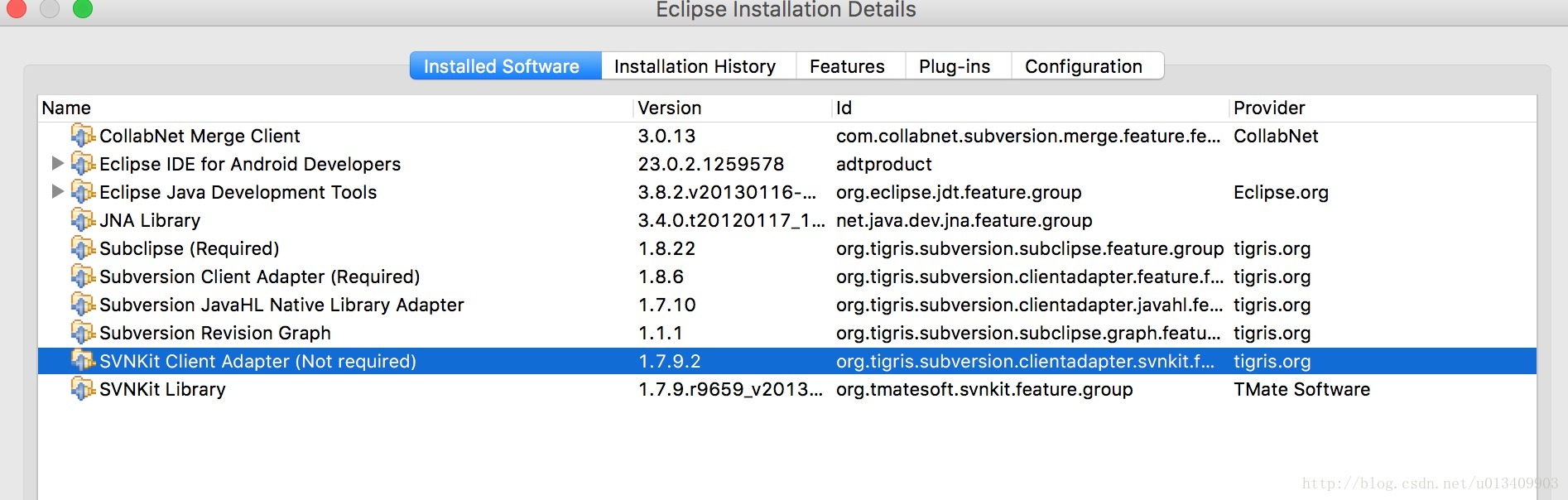Select the SVNKit Library row
This screenshot has height=500, width=1568.
click(x=787, y=389)
